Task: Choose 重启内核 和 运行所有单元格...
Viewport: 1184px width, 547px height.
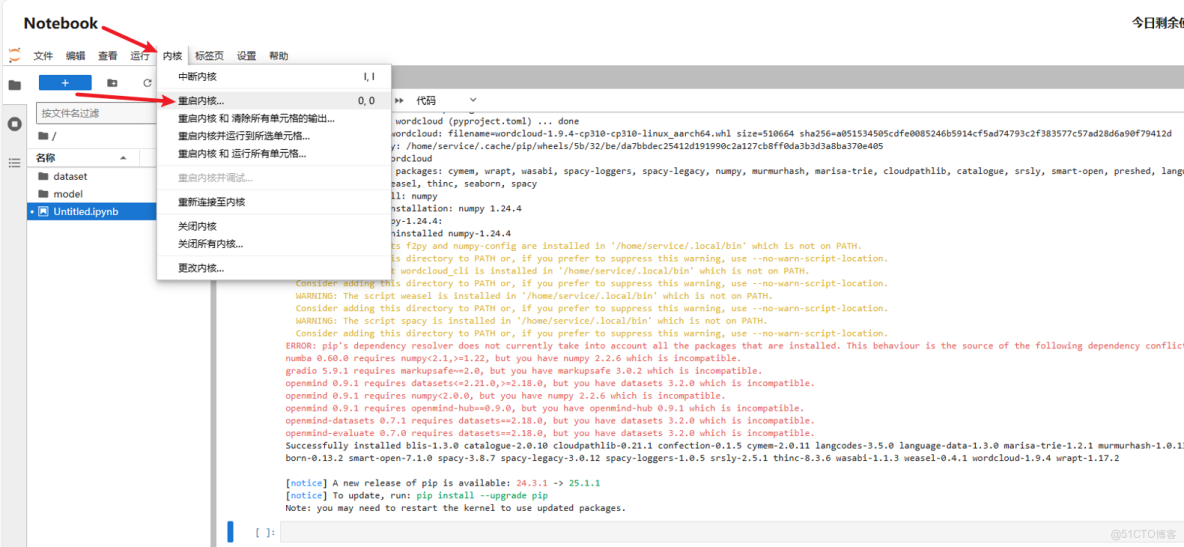Action: (x=274, y=153)
